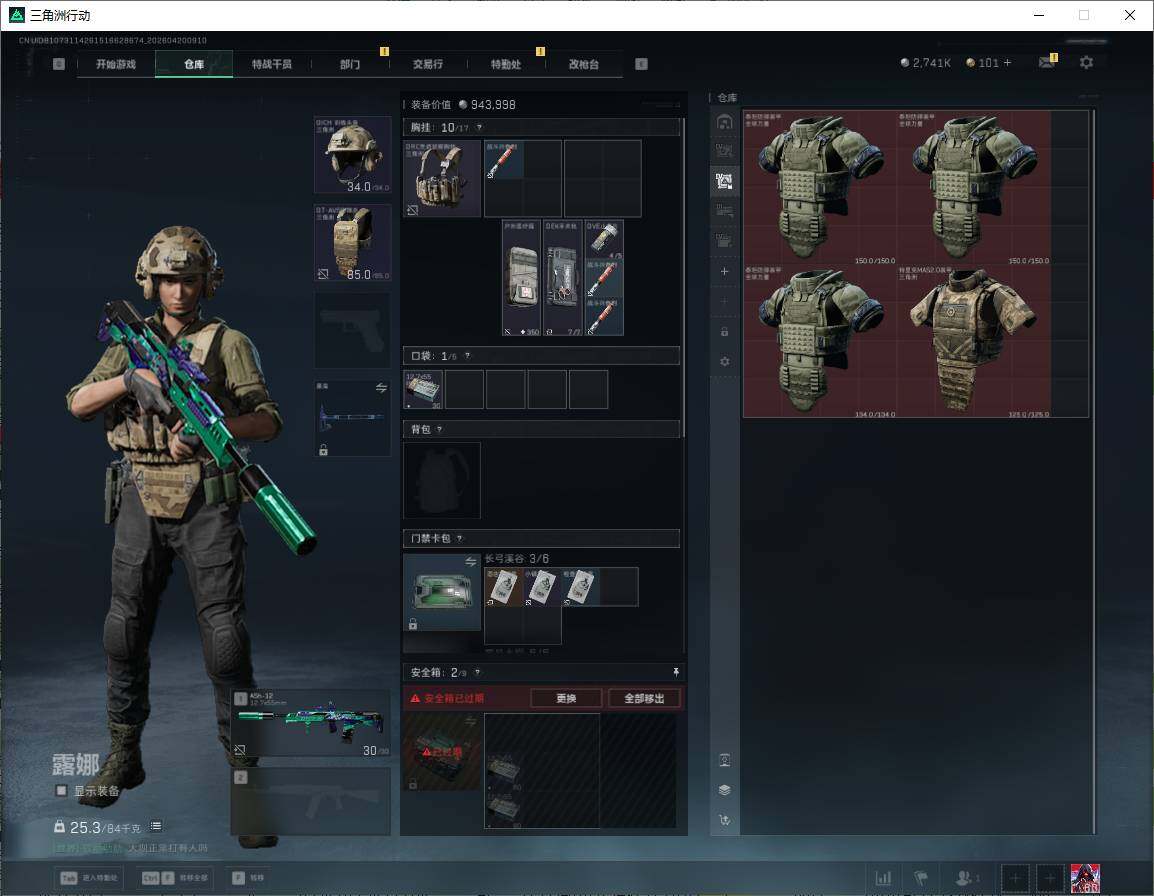This screenshot has height=896, width=1154.
Task: Click the 2,741K currency balance
Action: tap(925, 63)
